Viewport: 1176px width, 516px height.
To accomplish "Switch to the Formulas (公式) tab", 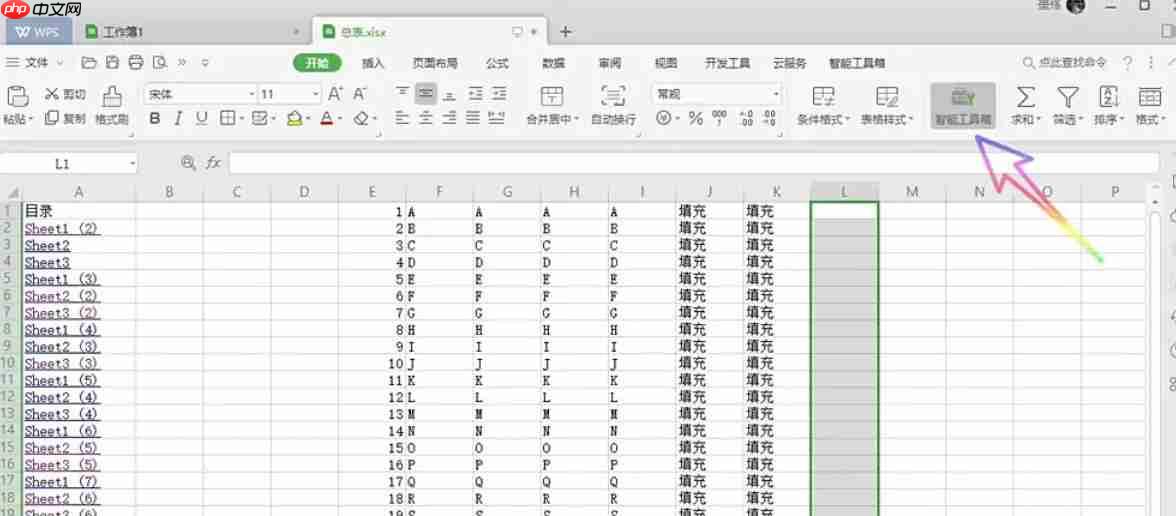I will pos(496,63).
